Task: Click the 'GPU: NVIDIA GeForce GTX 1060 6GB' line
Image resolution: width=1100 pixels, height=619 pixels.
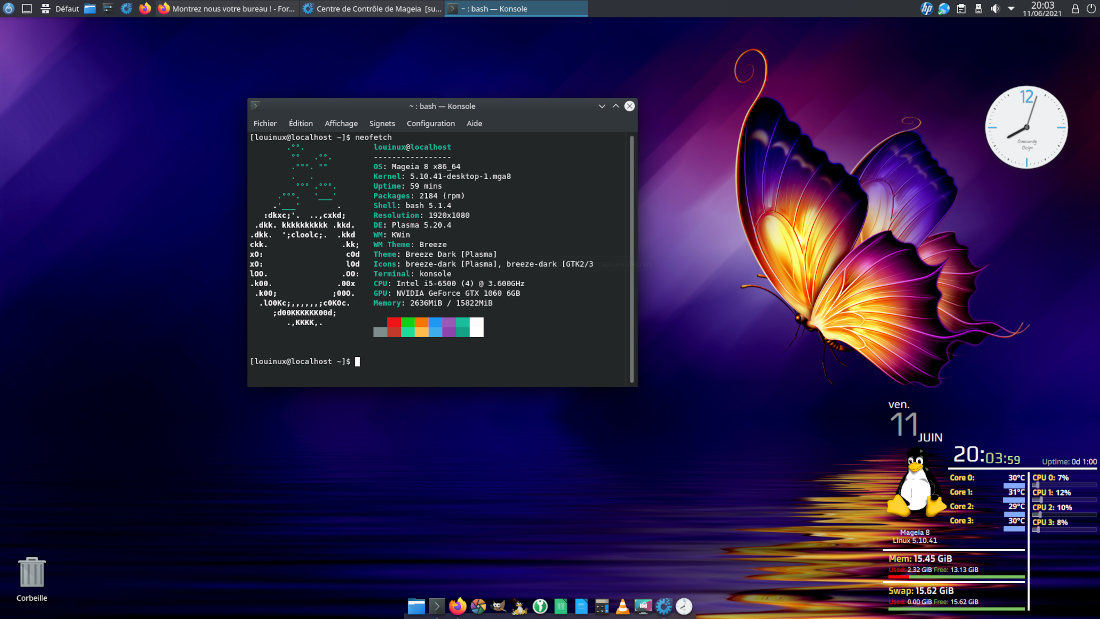Action: [446, 293]
